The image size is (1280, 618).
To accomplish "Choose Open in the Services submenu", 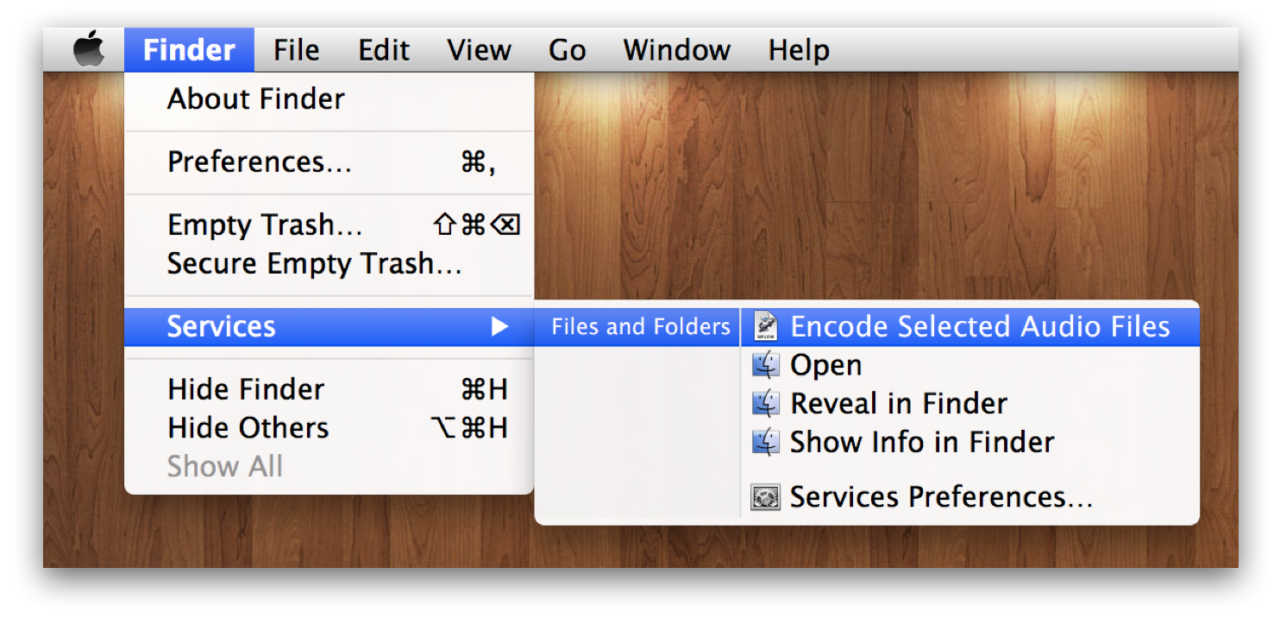I will (x=969, y=366).
